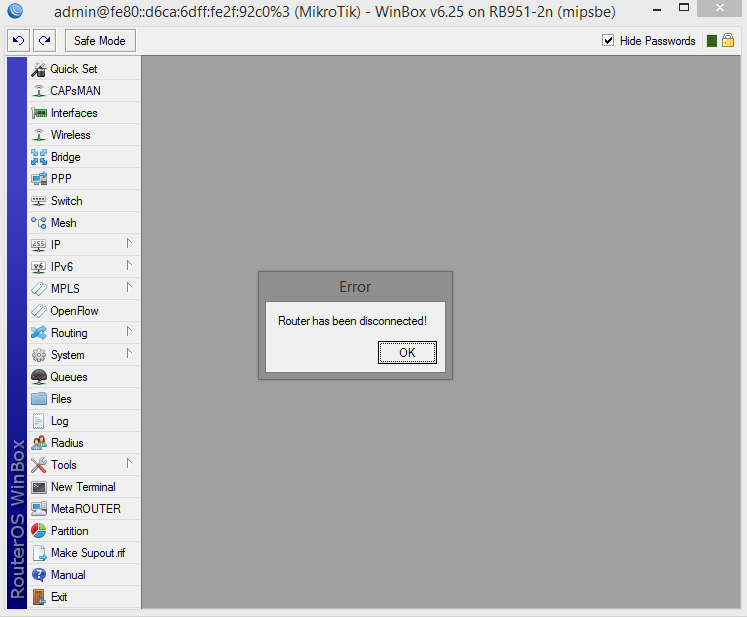The image size is (747, 617).
Task: Click the MPLS tag icon
Action: (x=39, y=289)
